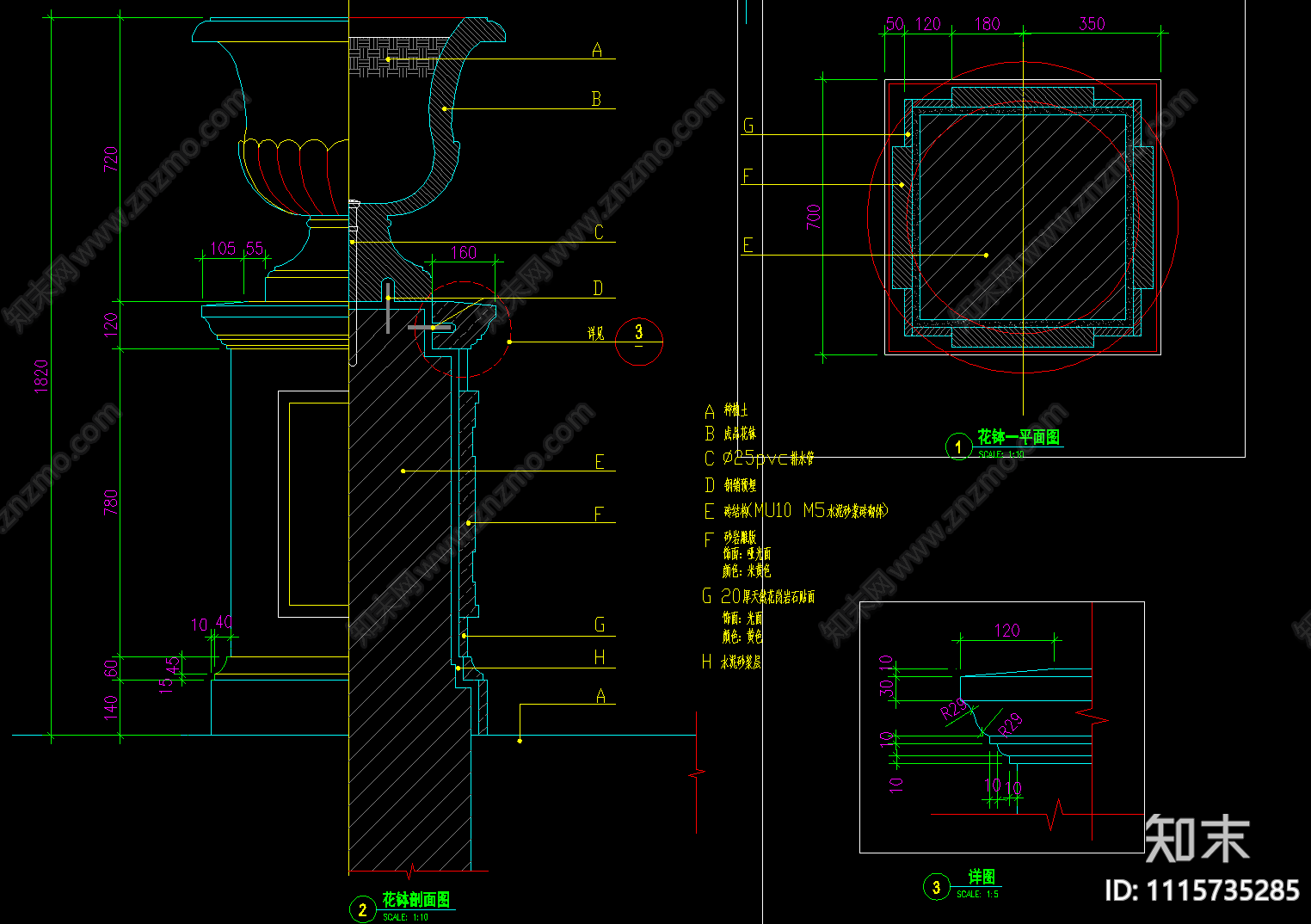Click leader label 'D' in the section view
1311x924 pixels.
pyautogui.click(x=598, y=289)
